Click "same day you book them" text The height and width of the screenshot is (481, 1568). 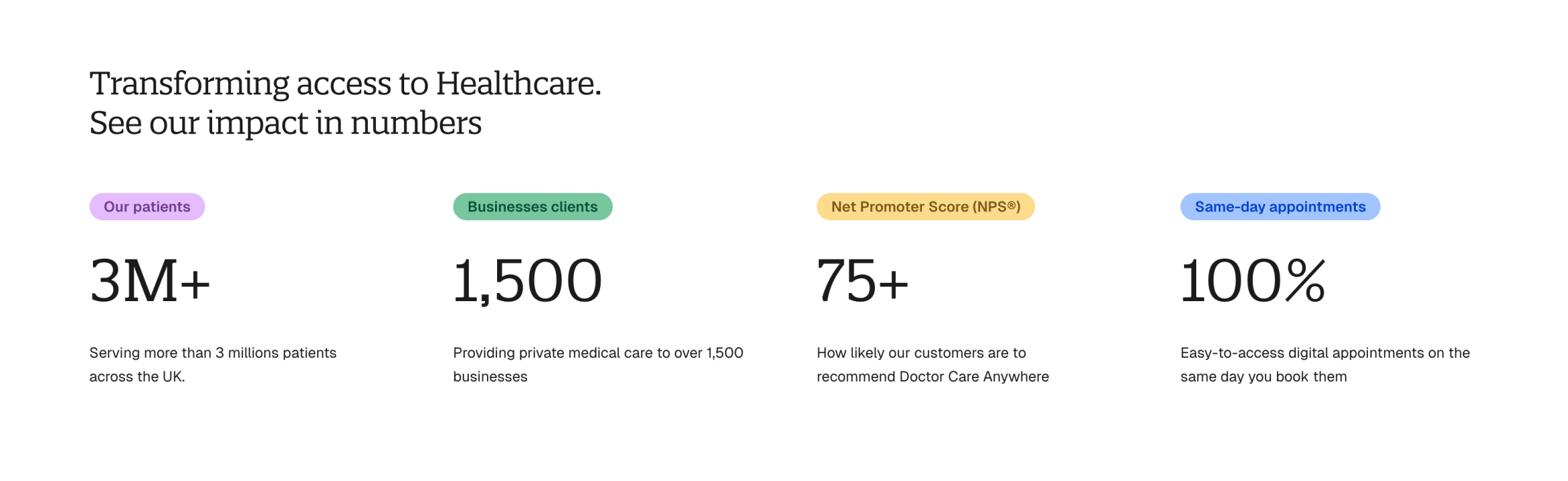coord(1264,377)
